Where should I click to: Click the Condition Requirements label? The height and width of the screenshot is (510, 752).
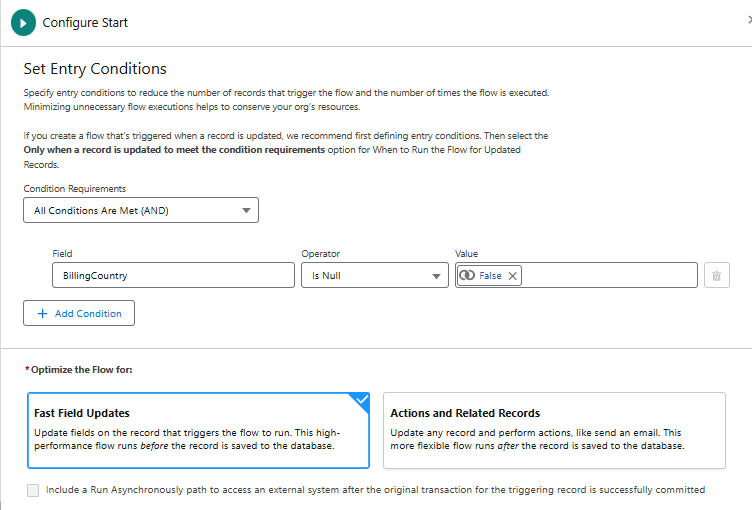[x=75, y=189]
